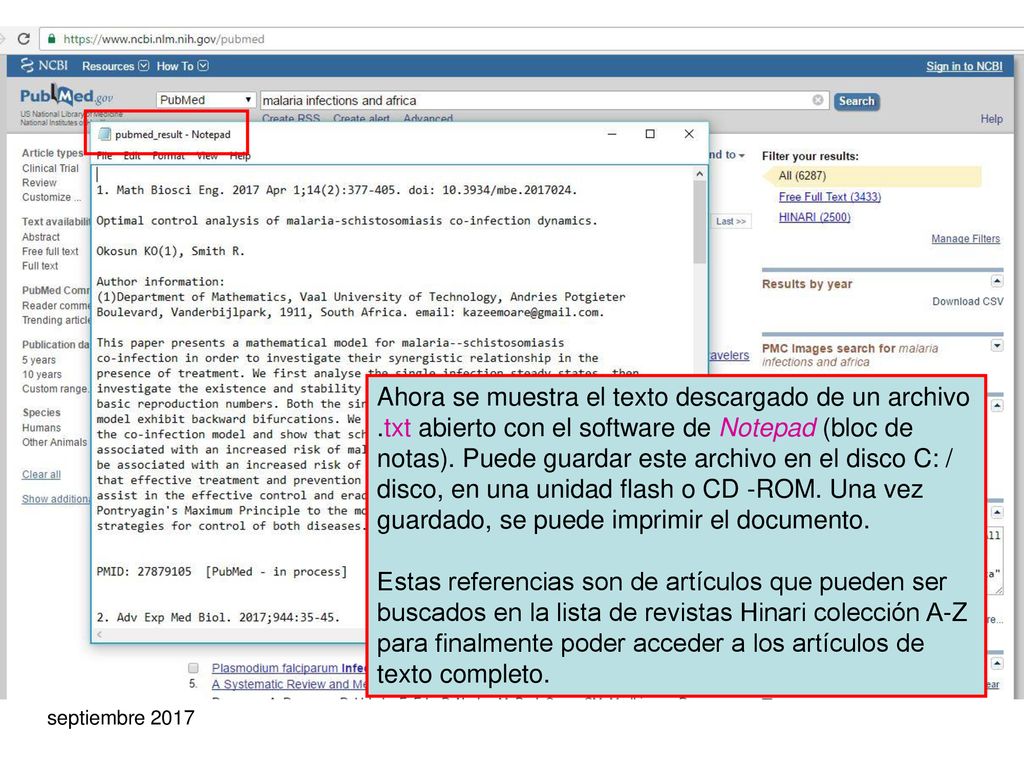Click the secure padlock icon in address bar
Screen dimensions: 1024x768
52,39
